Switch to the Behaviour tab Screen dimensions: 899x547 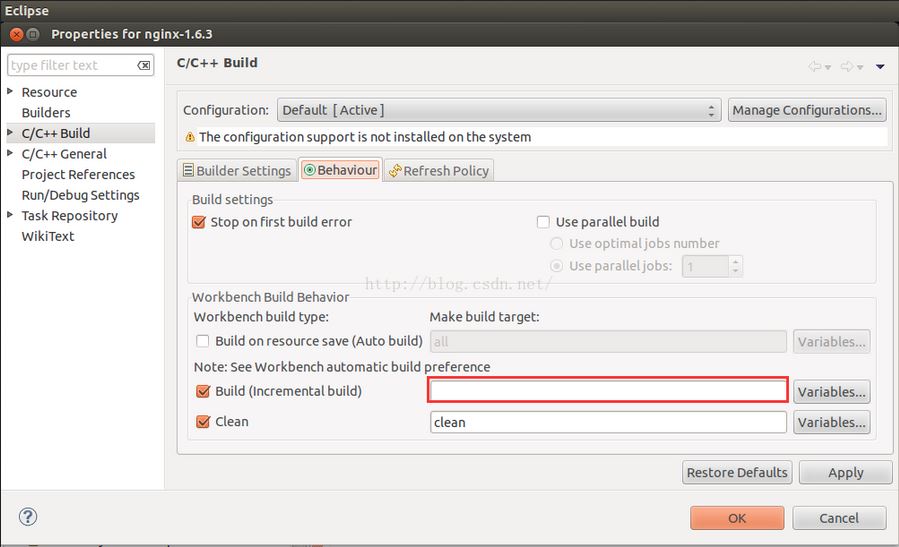coord(341,170)
